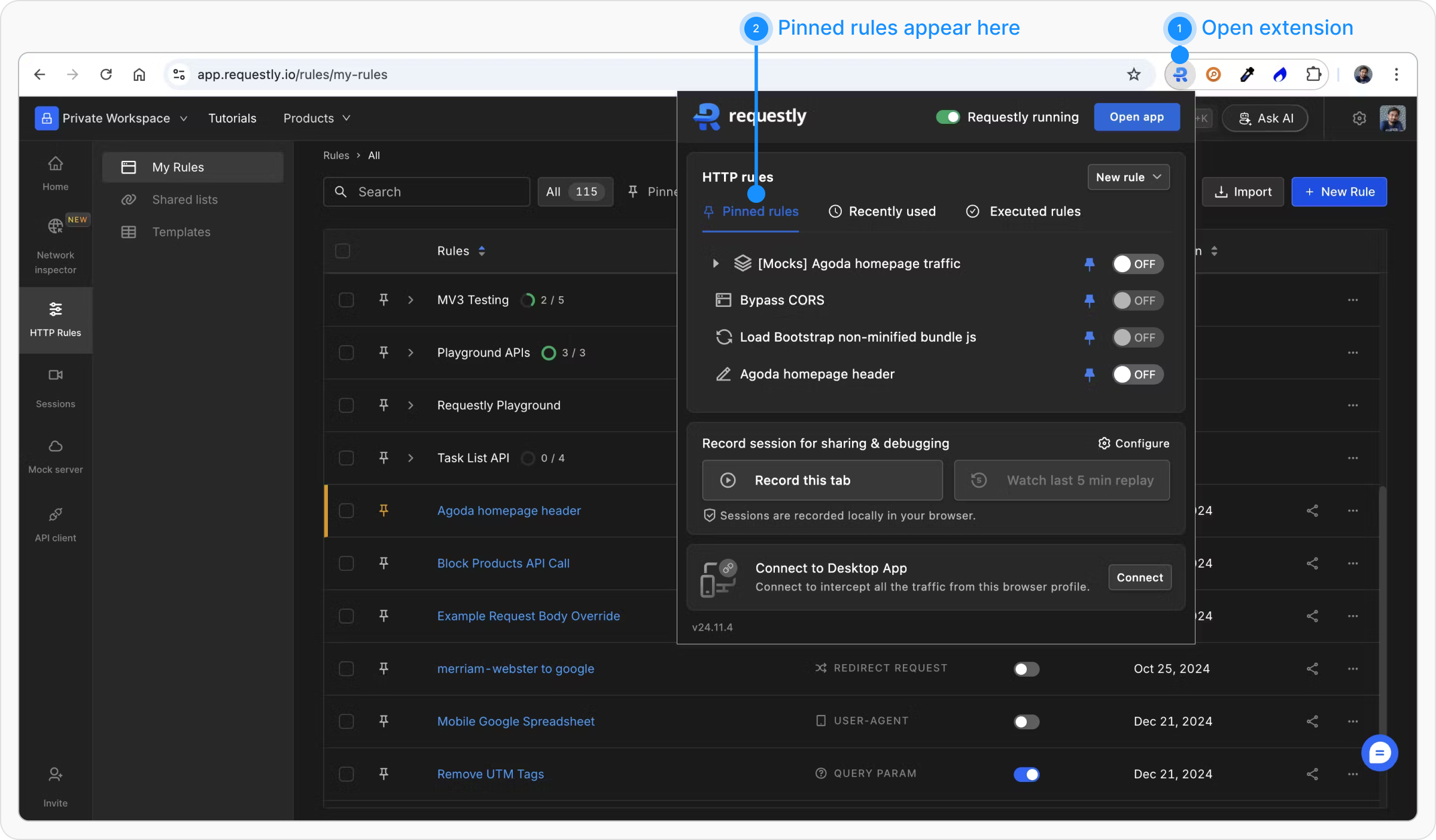Disable the Remove UTM Tags rule toggle

(x=1026, y=774)
